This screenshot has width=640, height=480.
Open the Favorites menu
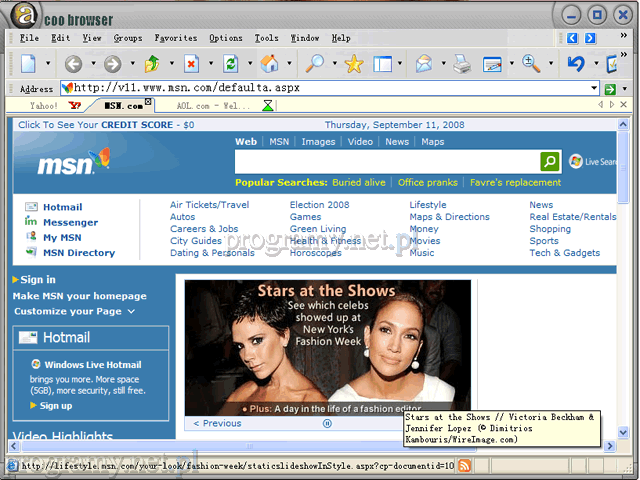coord(175,38)
